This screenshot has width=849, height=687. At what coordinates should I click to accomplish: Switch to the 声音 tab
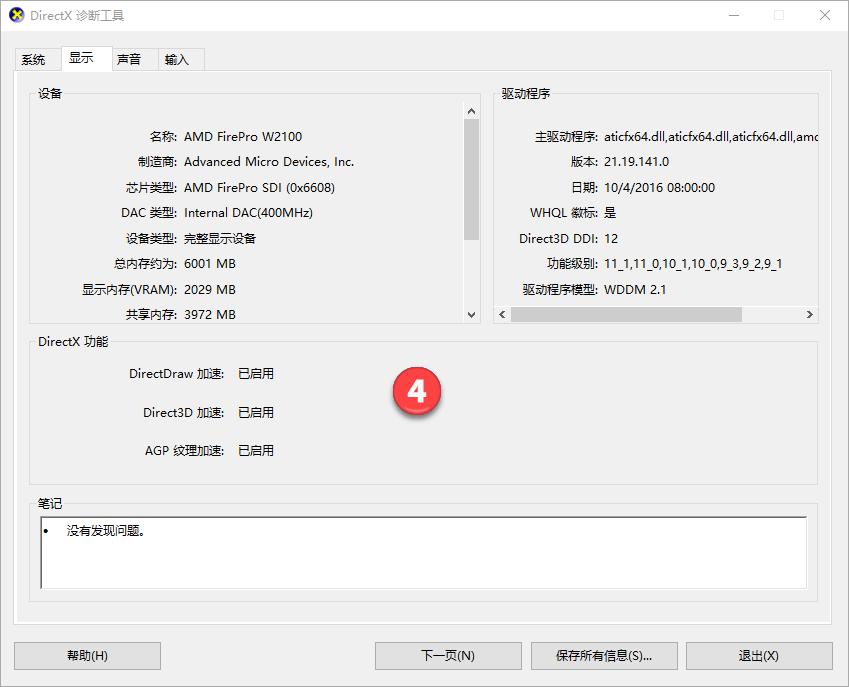pyautogui.click(x=129, y=59)
